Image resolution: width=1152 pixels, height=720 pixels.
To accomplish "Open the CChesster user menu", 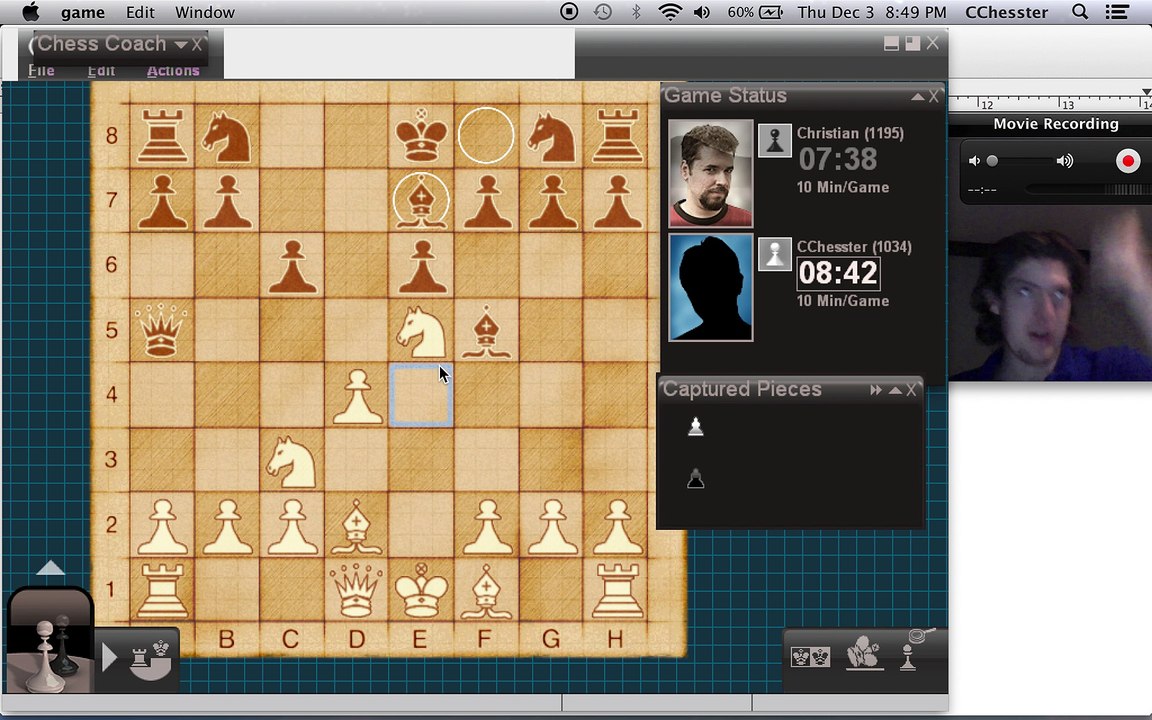I will coord(1006,12).
